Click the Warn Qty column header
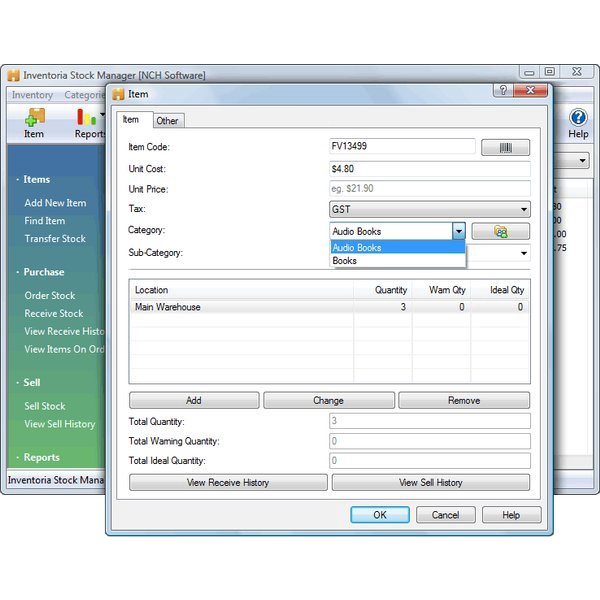600x600 pixels. point(441,290)
